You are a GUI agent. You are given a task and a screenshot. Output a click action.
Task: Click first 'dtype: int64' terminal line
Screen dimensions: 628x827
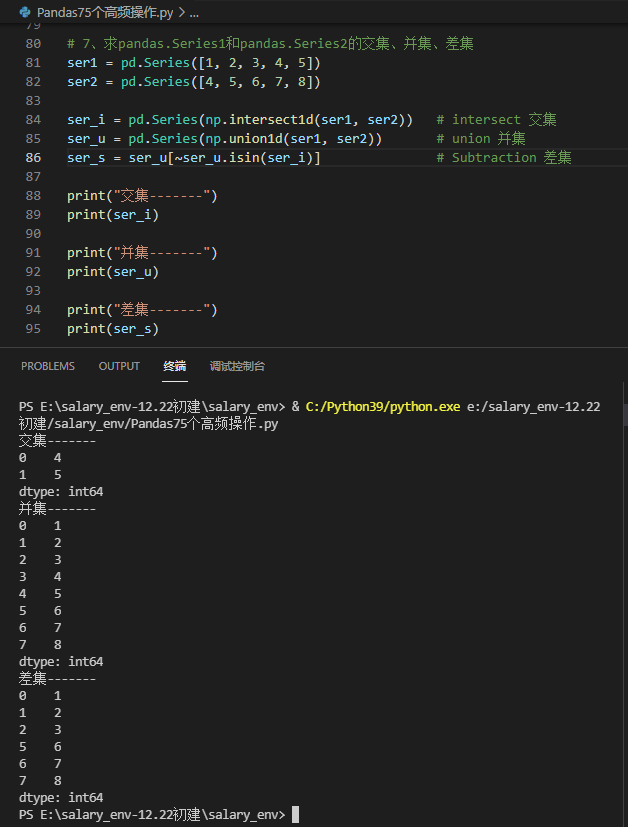point(61,492)
